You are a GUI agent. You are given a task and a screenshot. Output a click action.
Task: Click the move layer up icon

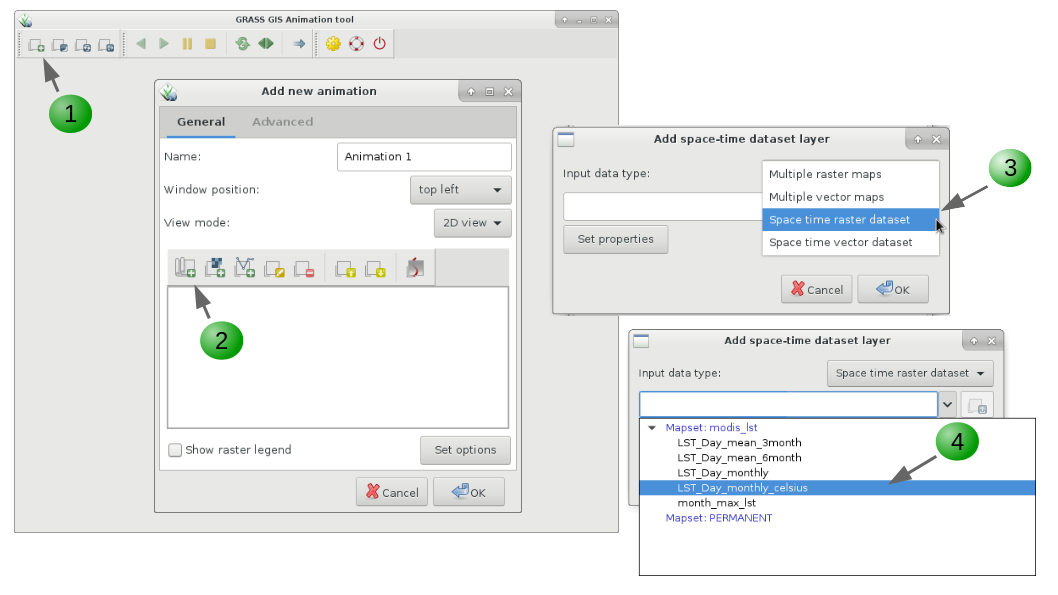[345, 269]
